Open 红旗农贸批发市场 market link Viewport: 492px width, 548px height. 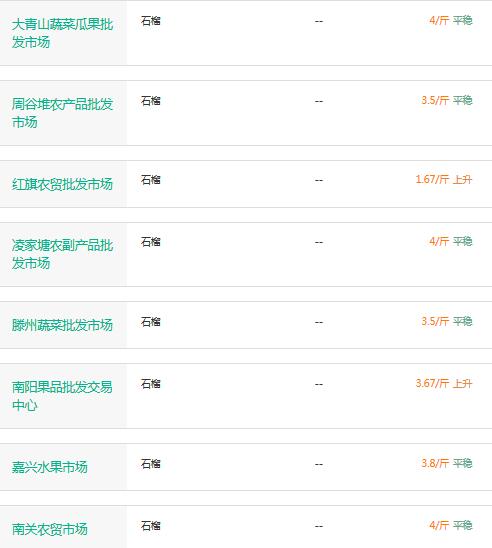point(62,184)
